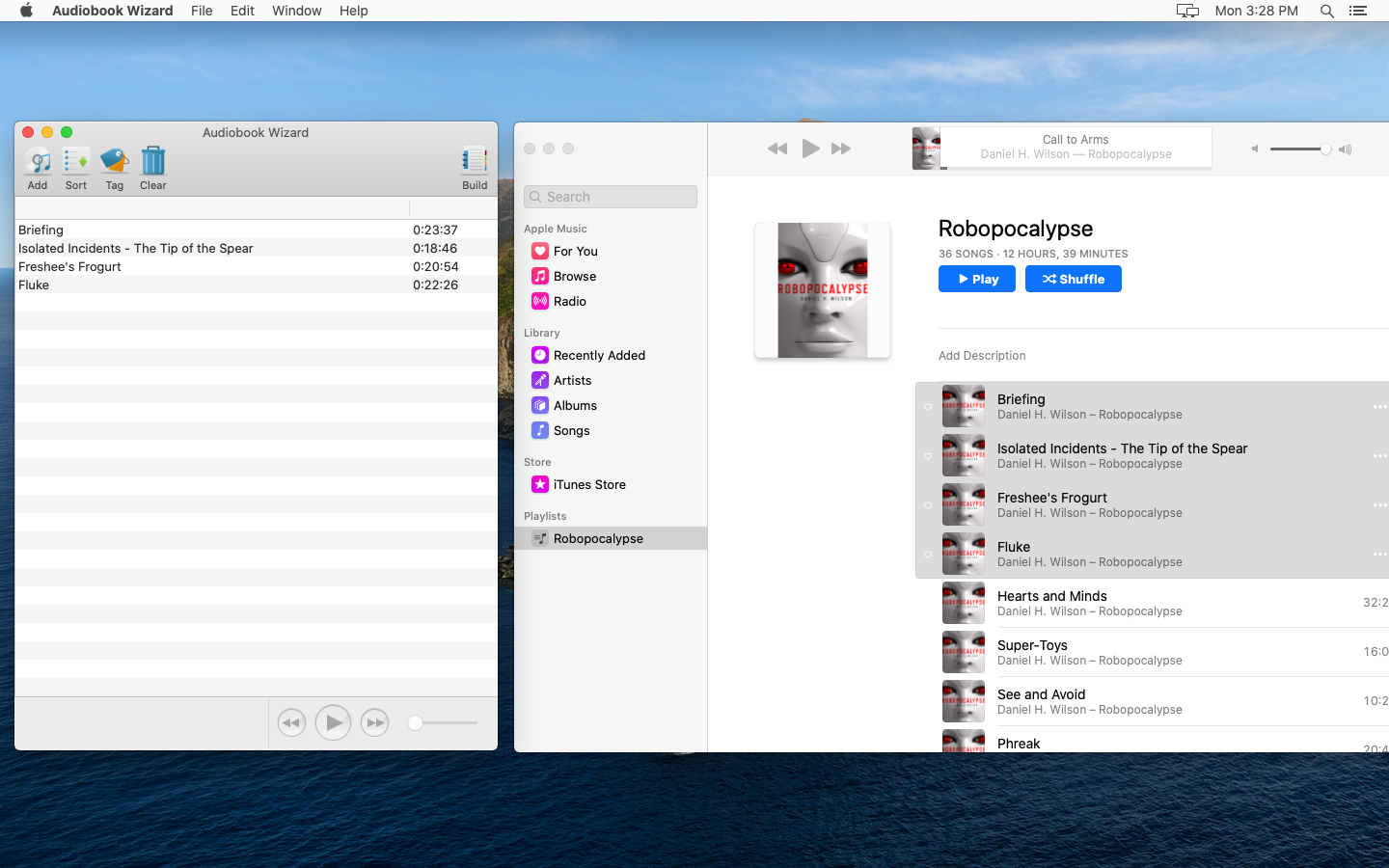
Task: Select Fluke row in Audiobook Wizard list
Action: [256, 285]
